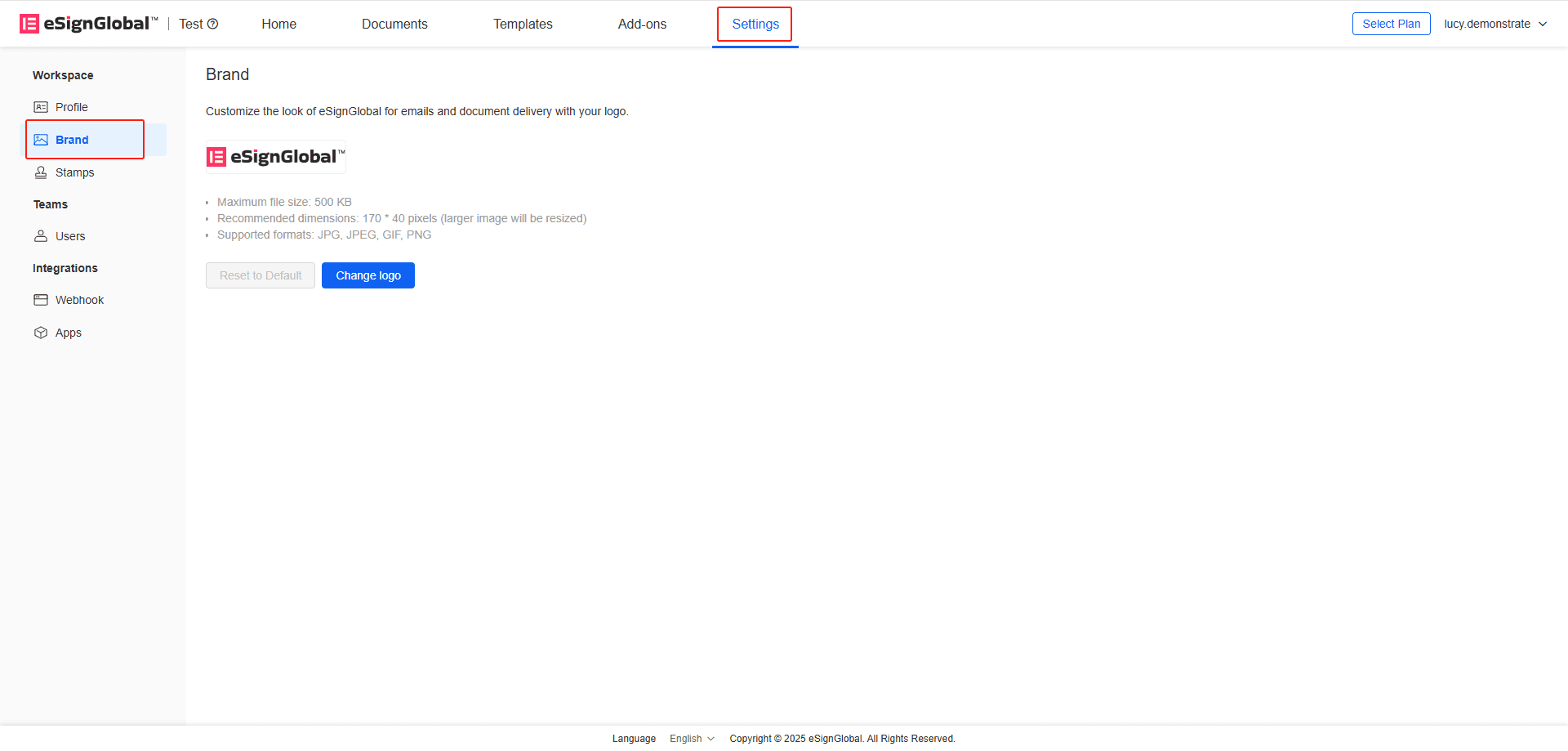Screen dimensions: 1568x751
Task: Click the Teams section heading
Action: [51, 204]
